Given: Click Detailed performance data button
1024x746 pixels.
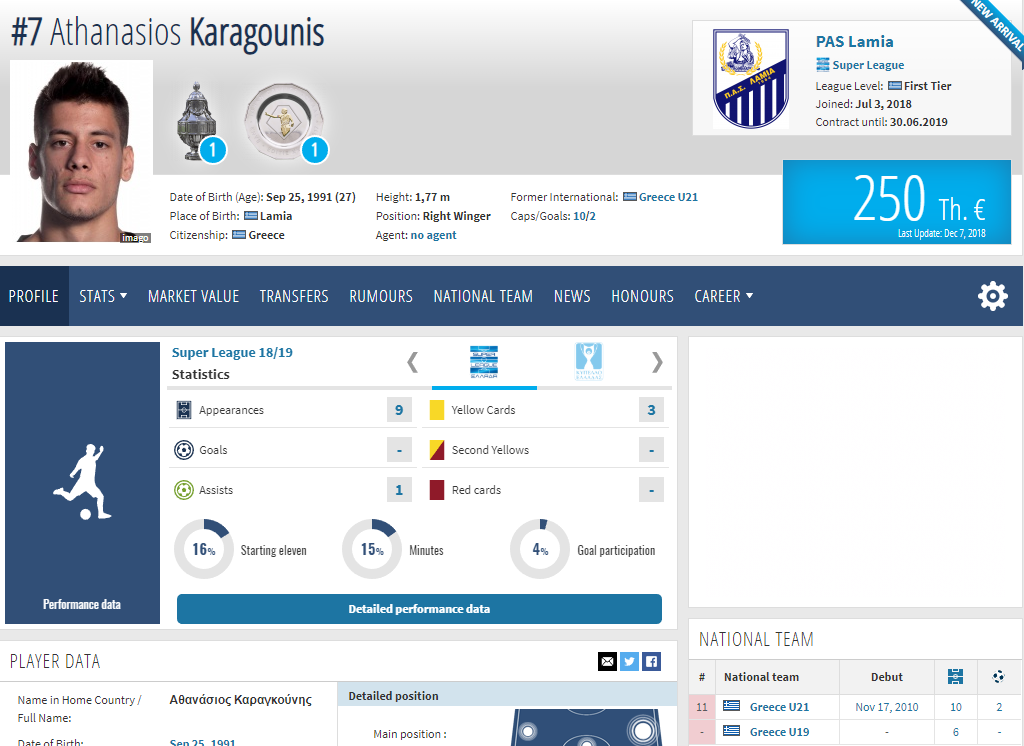Looking at the screenshot, I should tap(419, 609).
